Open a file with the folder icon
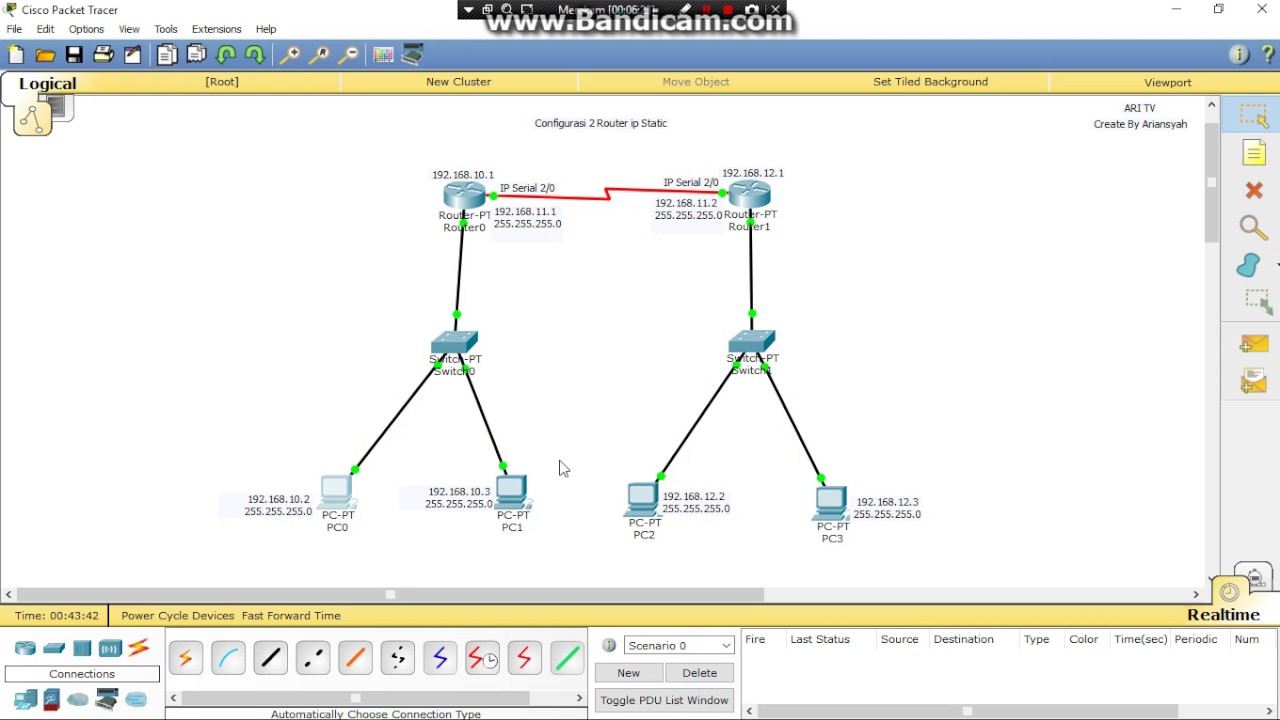The height and width of the screenshot is (720, 1280). tap(45, 55)
